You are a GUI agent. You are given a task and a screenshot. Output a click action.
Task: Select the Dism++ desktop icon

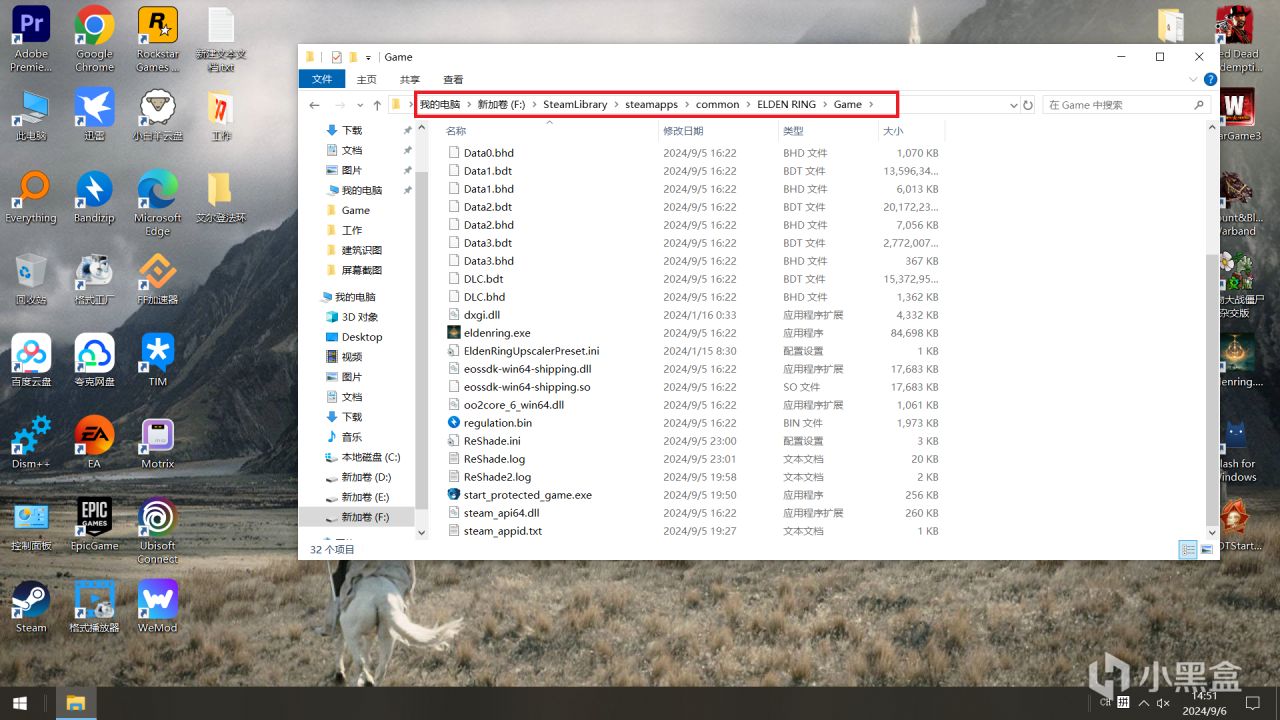[31, 442]
